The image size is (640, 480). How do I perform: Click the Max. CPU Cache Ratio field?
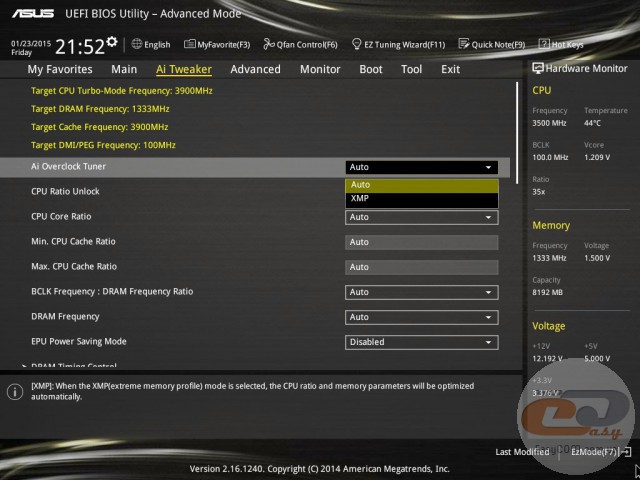pos(422,267)
